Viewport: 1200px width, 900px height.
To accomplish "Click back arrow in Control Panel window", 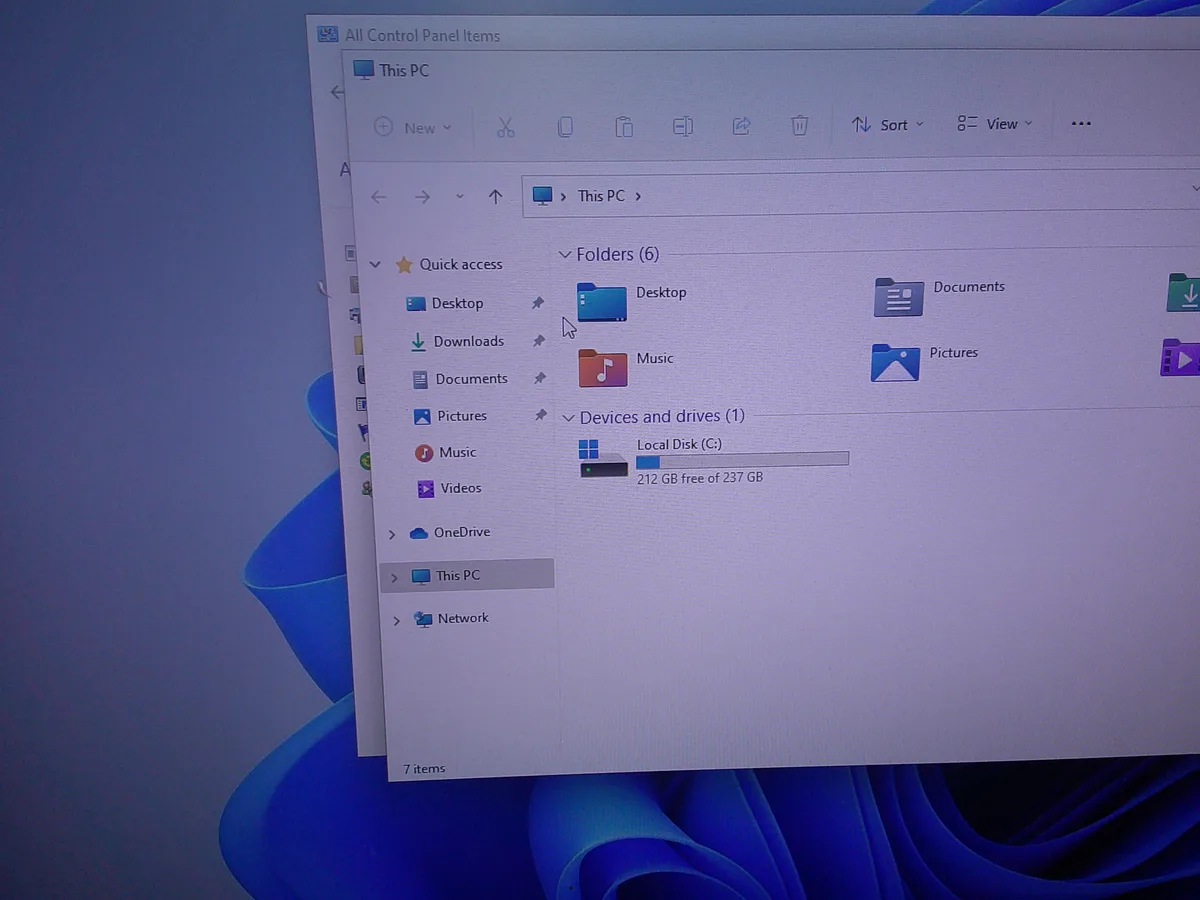I will [x=337, y=92].
